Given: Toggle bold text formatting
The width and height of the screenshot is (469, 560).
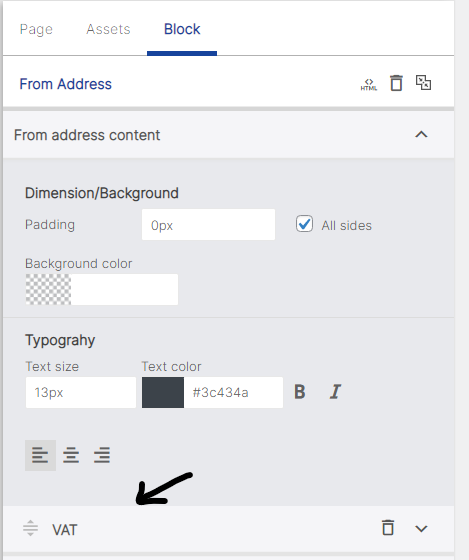Looking at the screenshot, I should (300, 392).
